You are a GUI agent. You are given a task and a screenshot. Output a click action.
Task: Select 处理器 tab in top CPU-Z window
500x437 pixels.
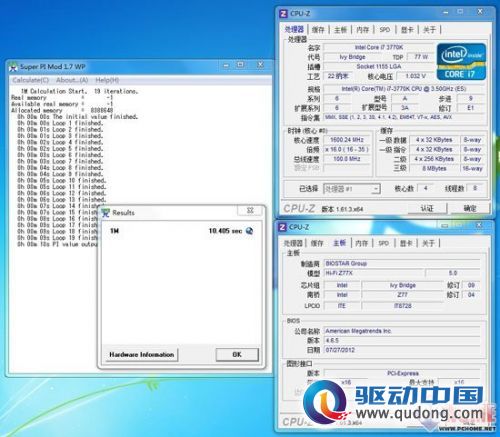294,29
